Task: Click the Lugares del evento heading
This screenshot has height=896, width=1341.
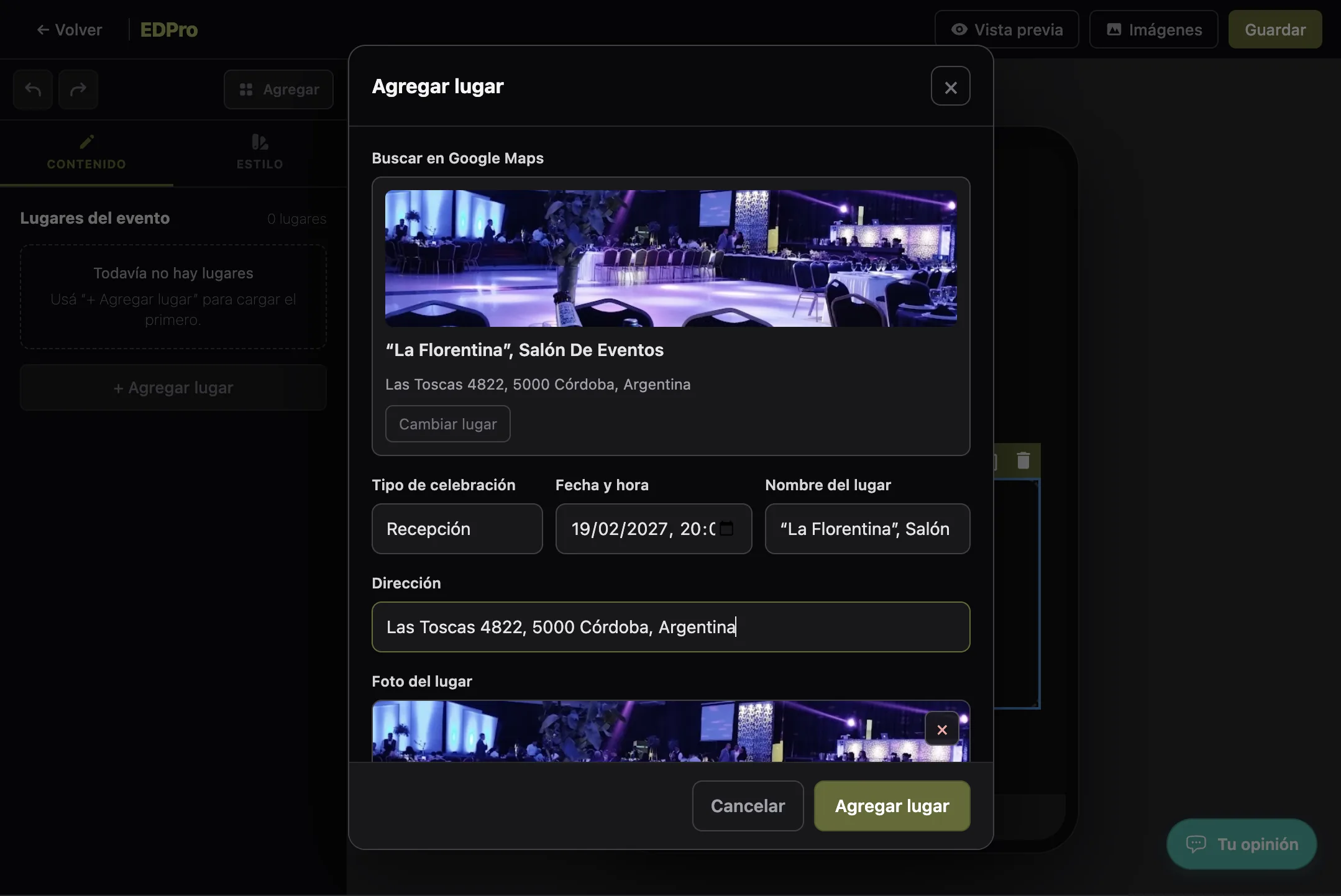Action: [94, 218]
